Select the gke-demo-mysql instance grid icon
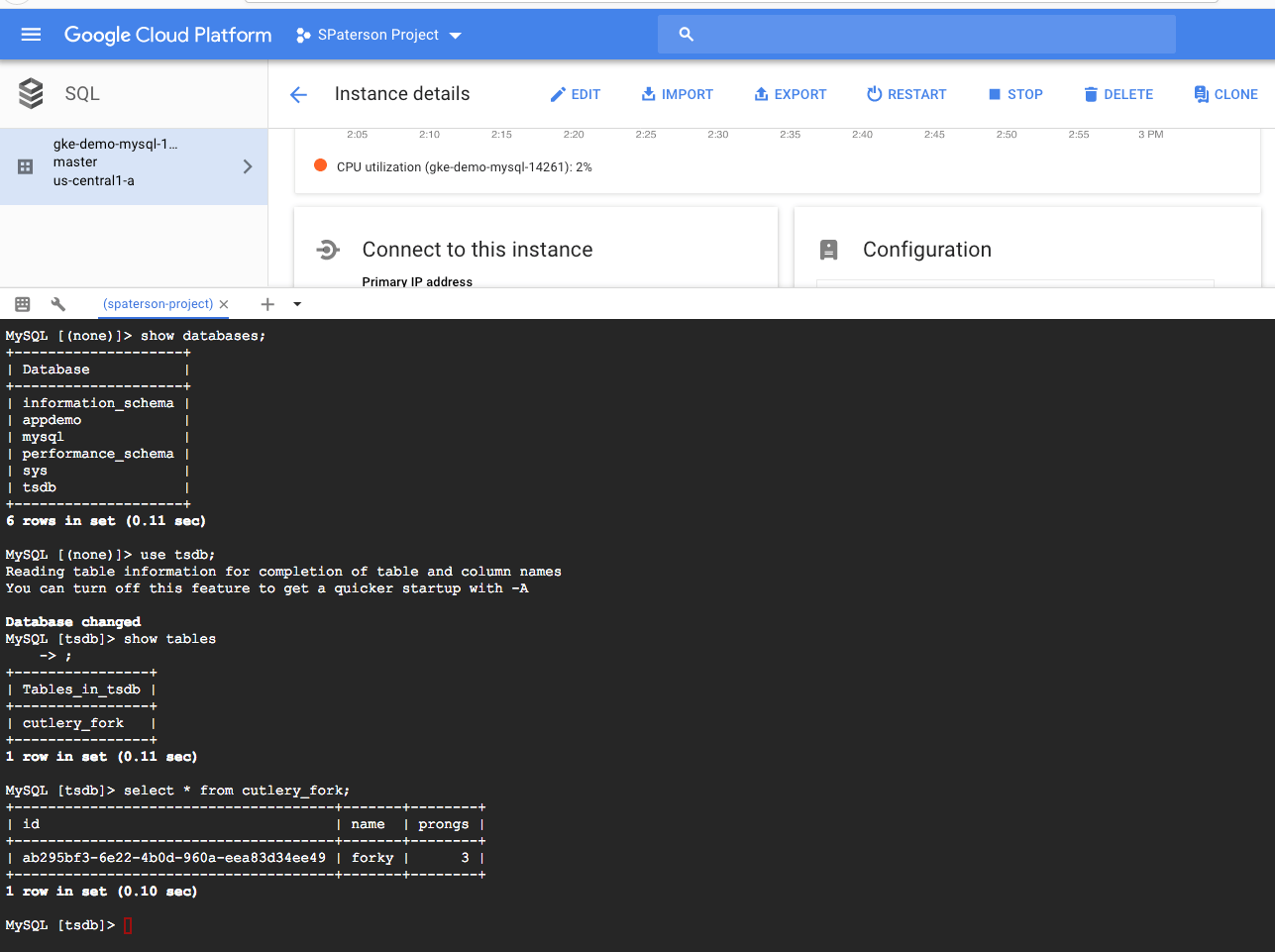 24,165
